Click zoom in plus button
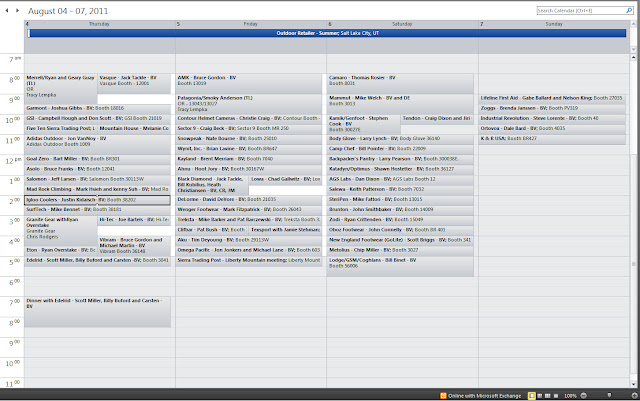Screen dimensions: 640x401 pos(635,396)
